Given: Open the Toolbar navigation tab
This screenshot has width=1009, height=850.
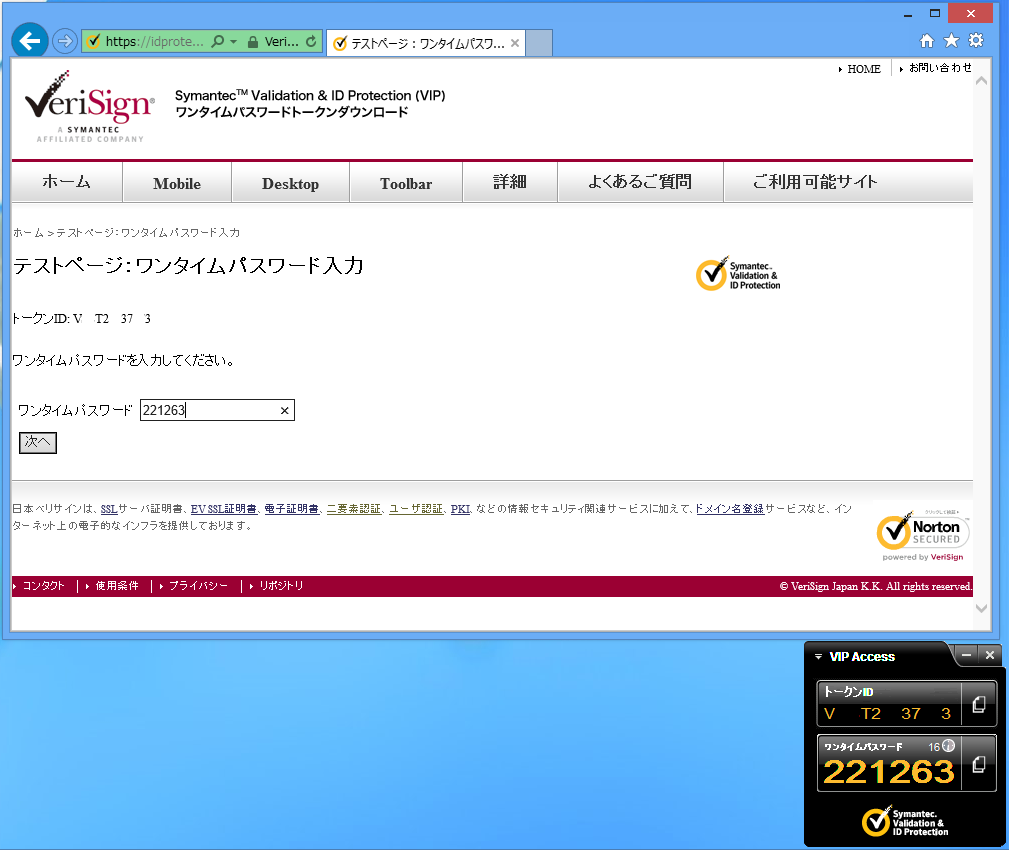Looking at the screenshot, I should point(406,183).
